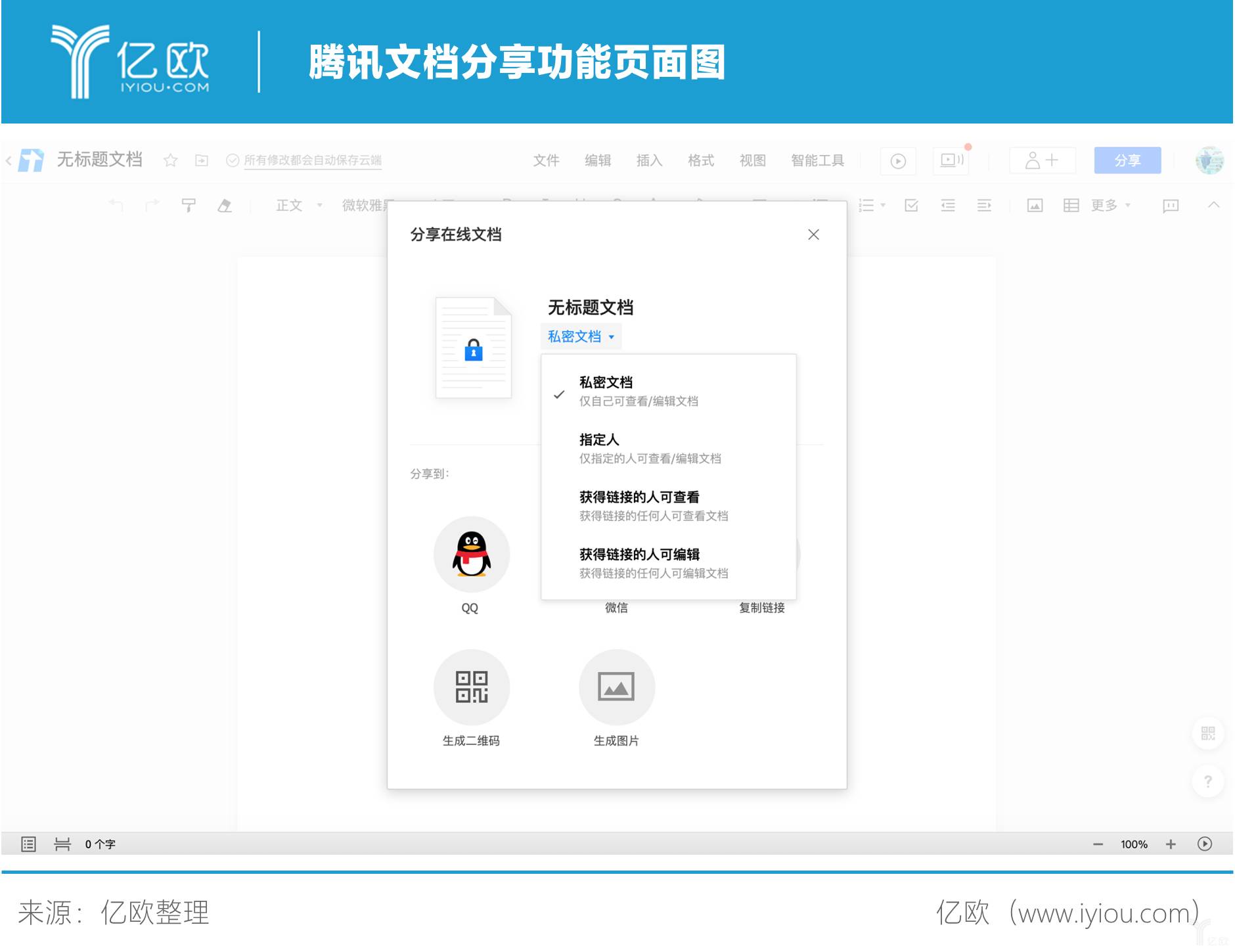Click the floating QR code button at right
Viewport: 1235px width, 952px height.
[x=1207, y=733]
